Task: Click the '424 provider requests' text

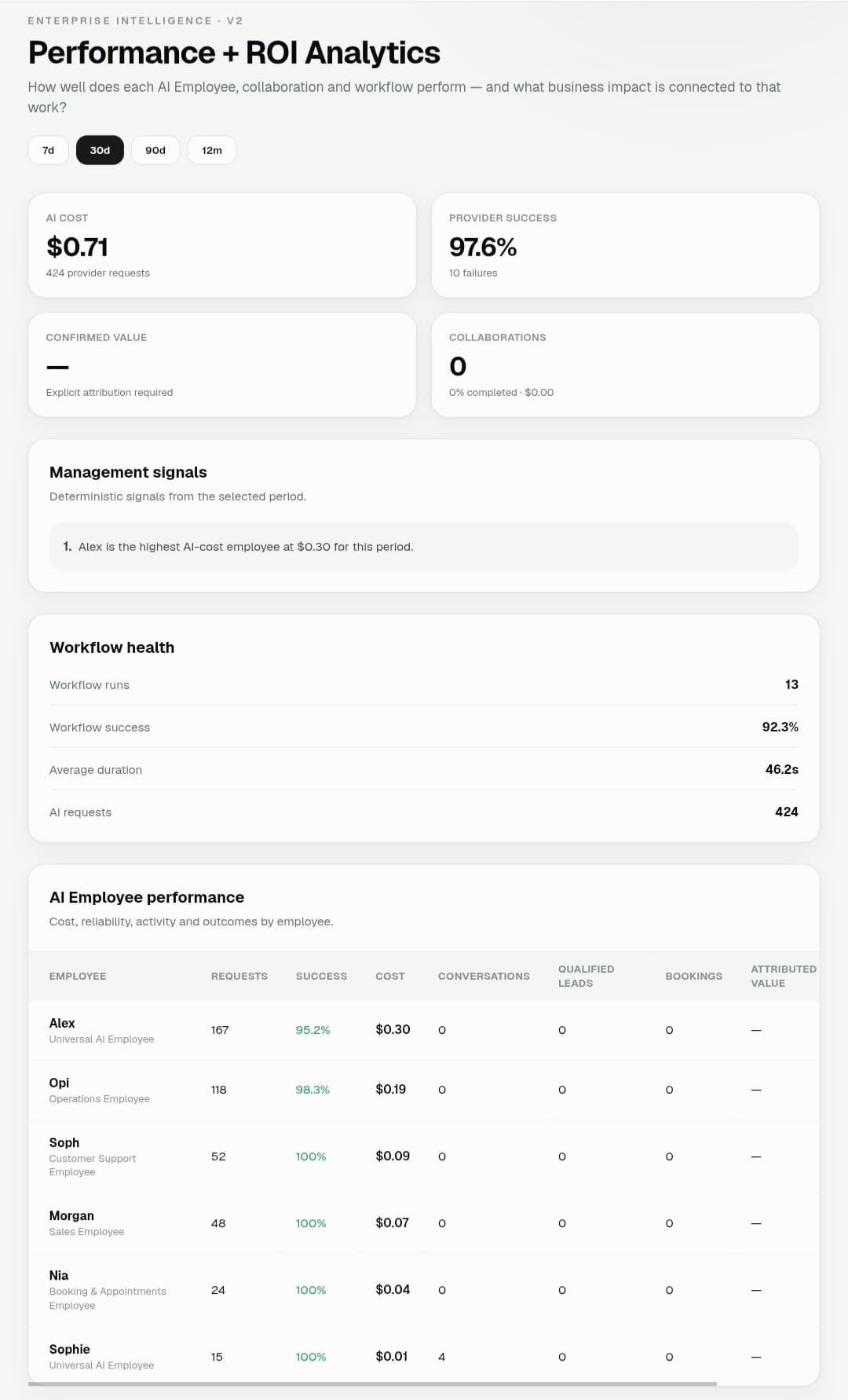Action: coord(98,273)
